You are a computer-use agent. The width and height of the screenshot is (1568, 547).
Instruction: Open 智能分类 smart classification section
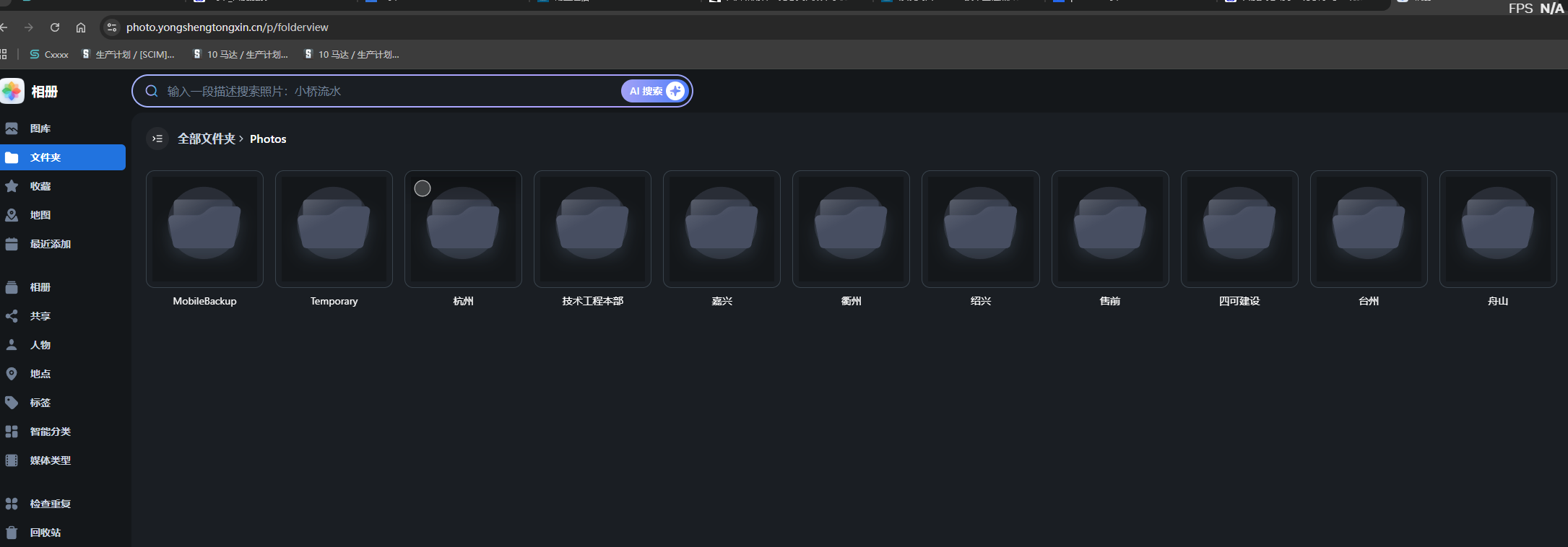point(50,432)
